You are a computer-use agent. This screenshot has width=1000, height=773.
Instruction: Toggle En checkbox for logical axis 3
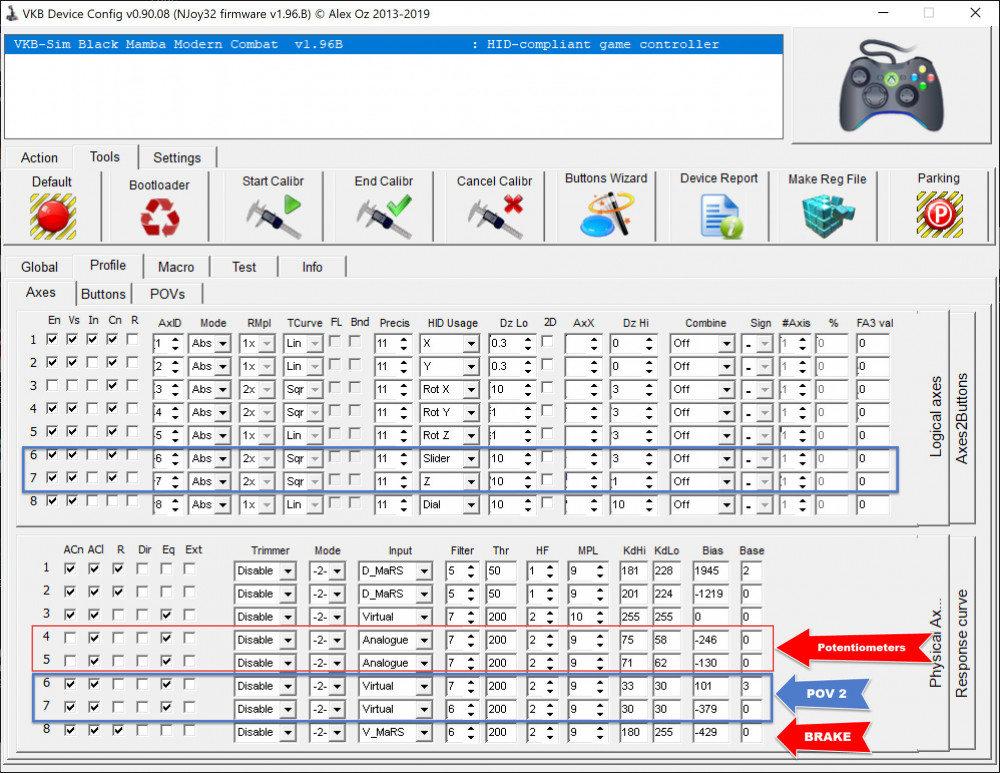point(54,386)
